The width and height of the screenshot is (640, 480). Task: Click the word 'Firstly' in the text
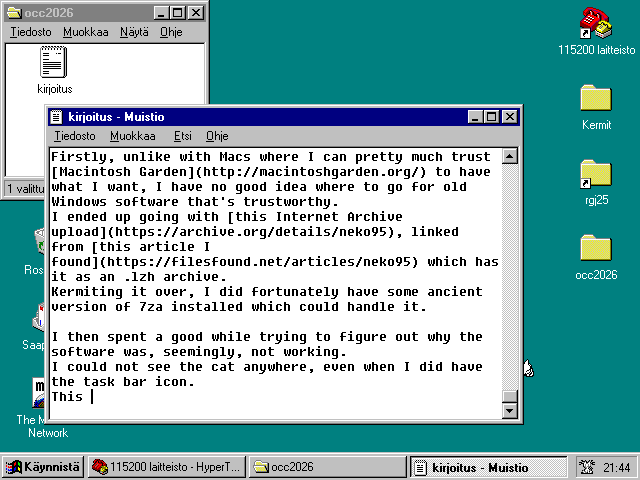click(x=79, y=157)
